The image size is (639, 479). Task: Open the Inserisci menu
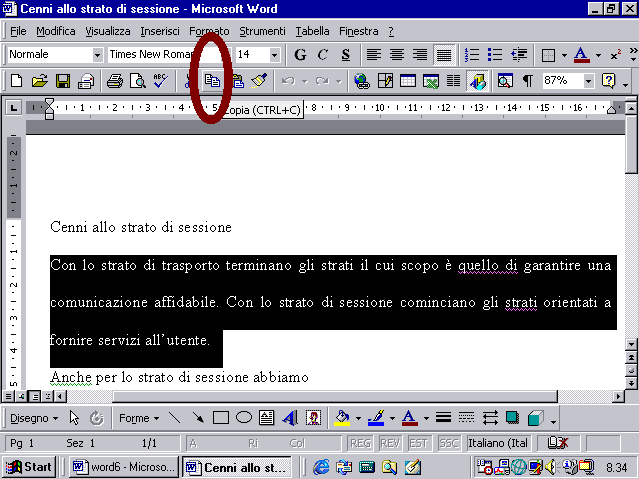pyautogui.click(x=160, y=31)
